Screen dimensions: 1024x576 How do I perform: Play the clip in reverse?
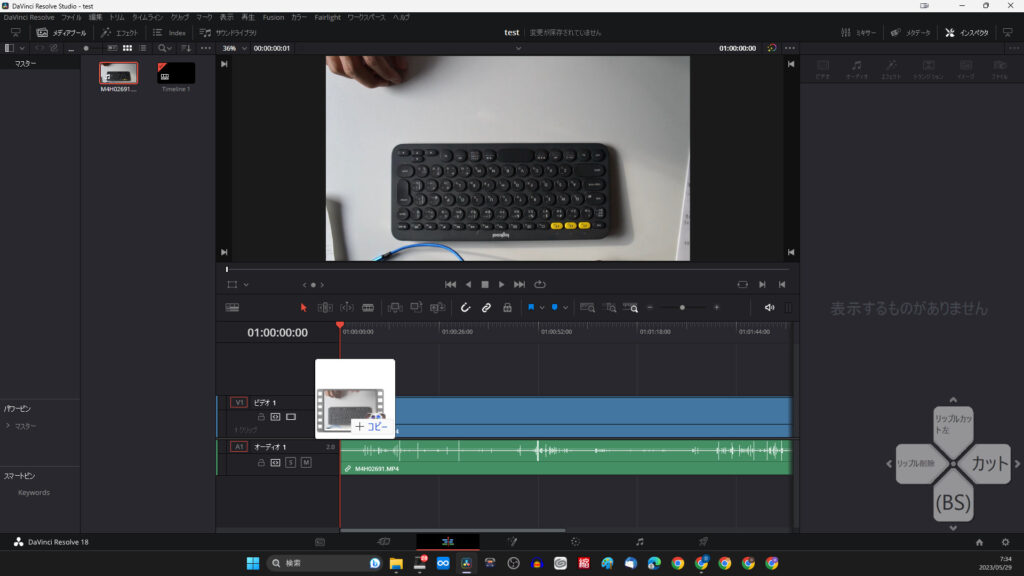(468, 285)
